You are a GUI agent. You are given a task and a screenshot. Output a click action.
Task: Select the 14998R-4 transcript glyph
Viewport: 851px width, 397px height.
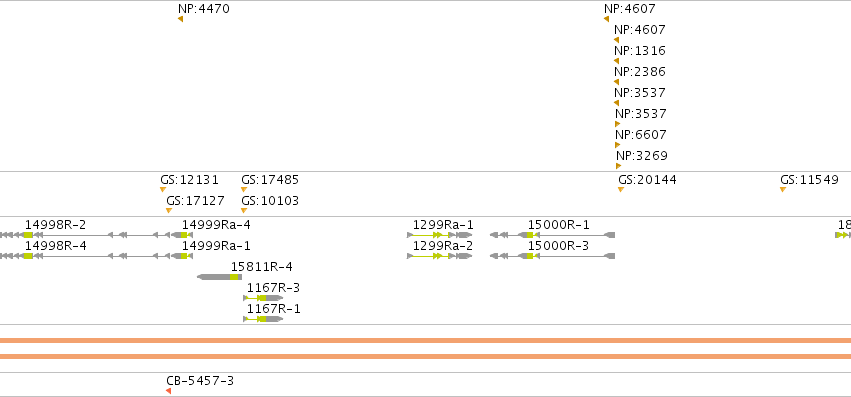85,256
